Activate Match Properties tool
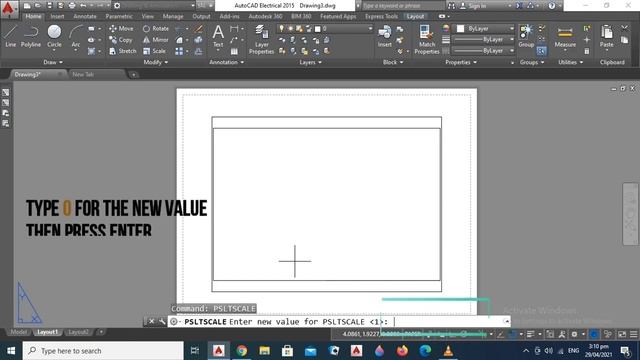This screenshot has width=640, height=360. click(427, 39)
